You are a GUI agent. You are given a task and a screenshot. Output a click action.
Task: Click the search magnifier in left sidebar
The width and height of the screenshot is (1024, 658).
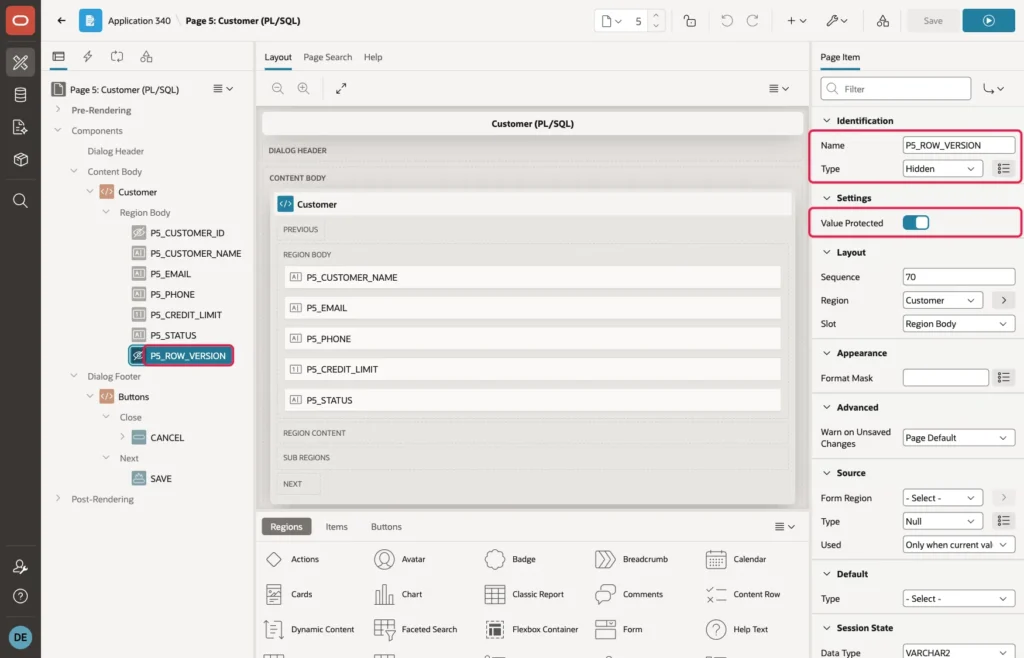click(20, 200)
